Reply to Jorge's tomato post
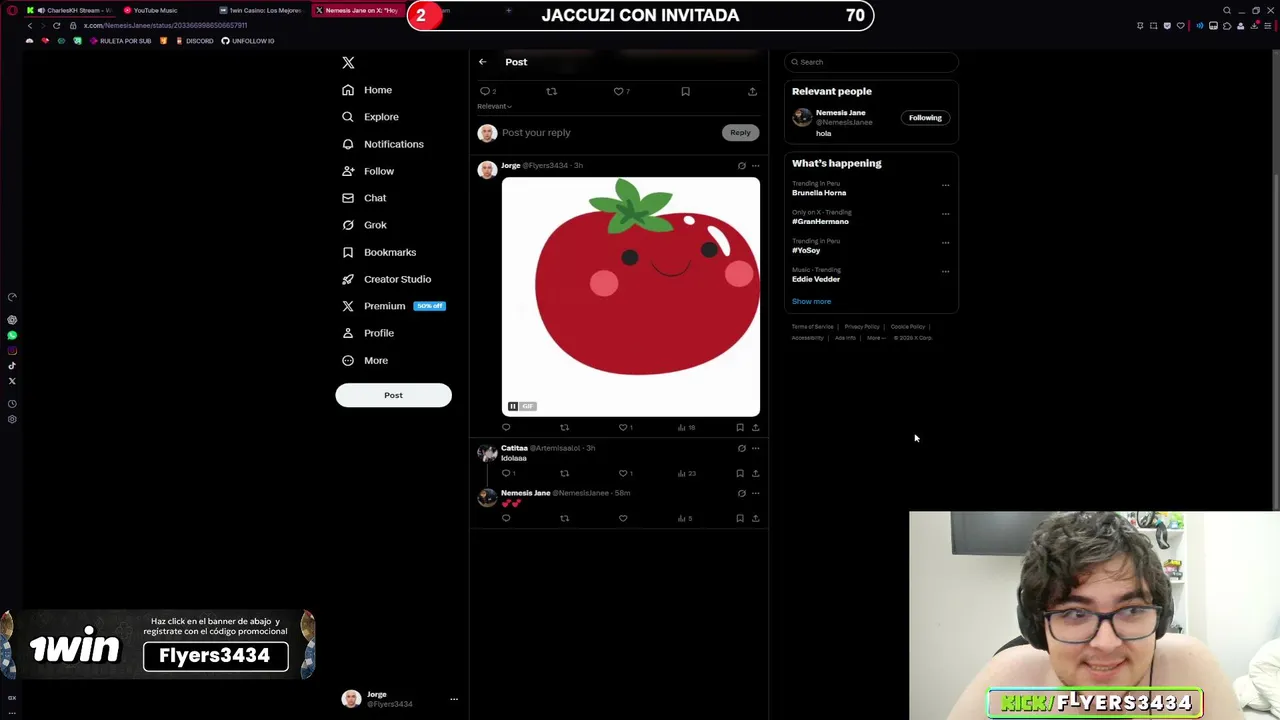The height and width of the screenshot is (720, 1280). [506, 428]
